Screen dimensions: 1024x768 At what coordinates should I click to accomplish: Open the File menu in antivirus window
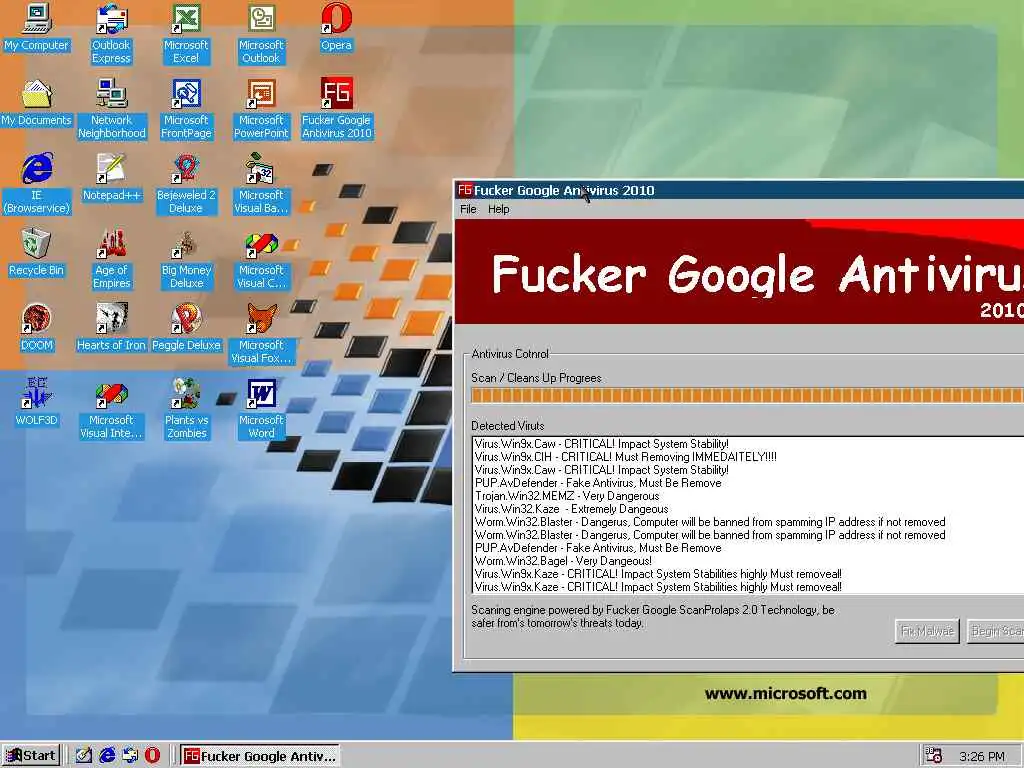[x=468, y=209]
